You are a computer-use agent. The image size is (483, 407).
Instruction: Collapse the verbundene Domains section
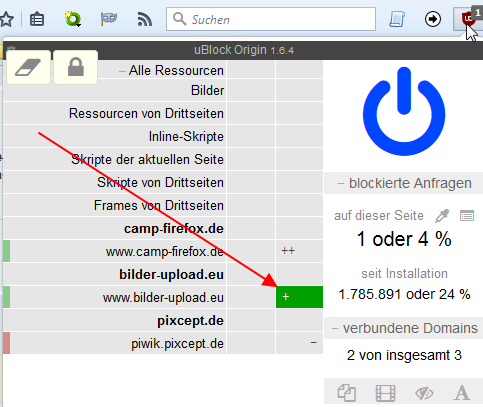click(335, 329)
